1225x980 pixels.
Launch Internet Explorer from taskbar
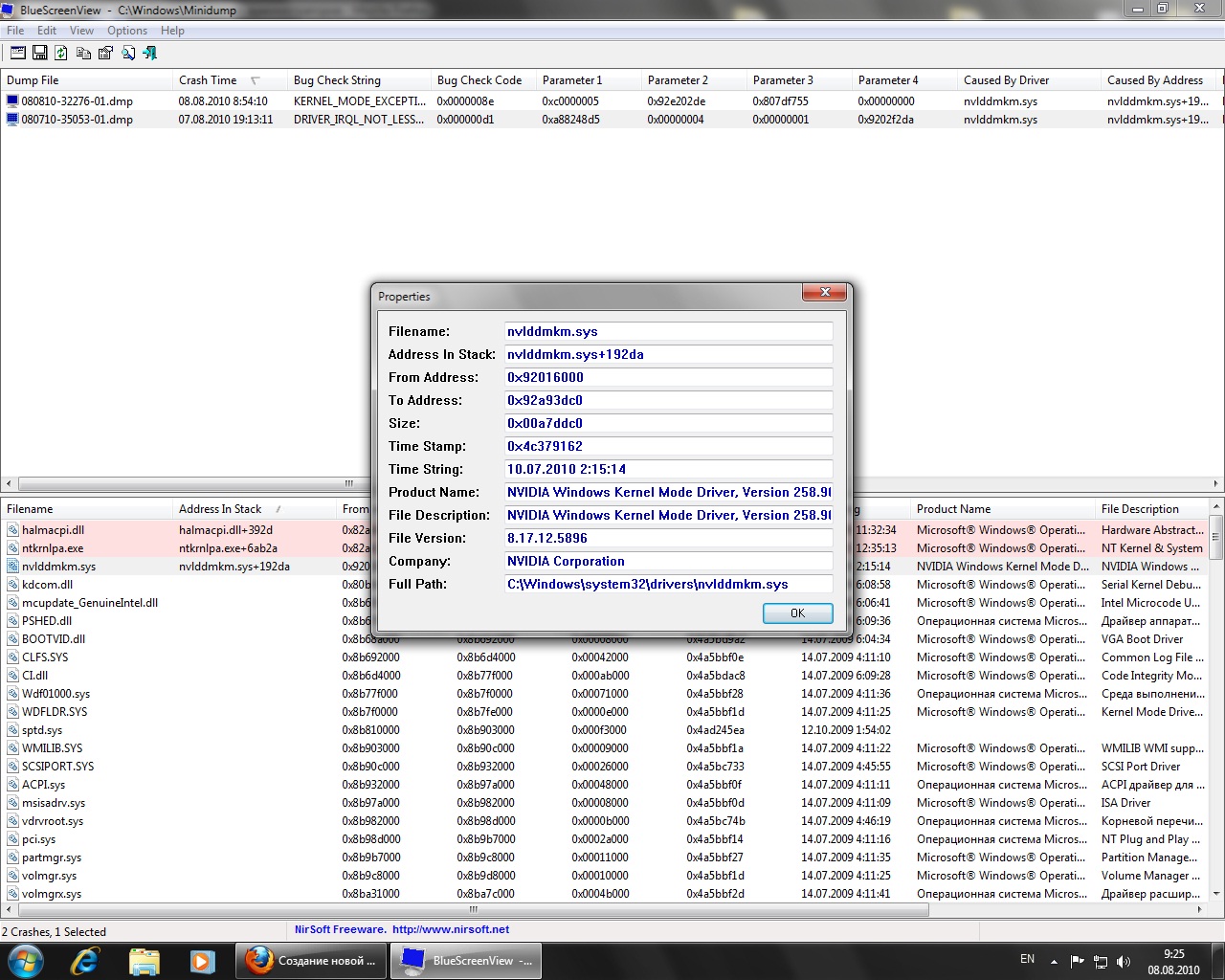pos(84,960)
